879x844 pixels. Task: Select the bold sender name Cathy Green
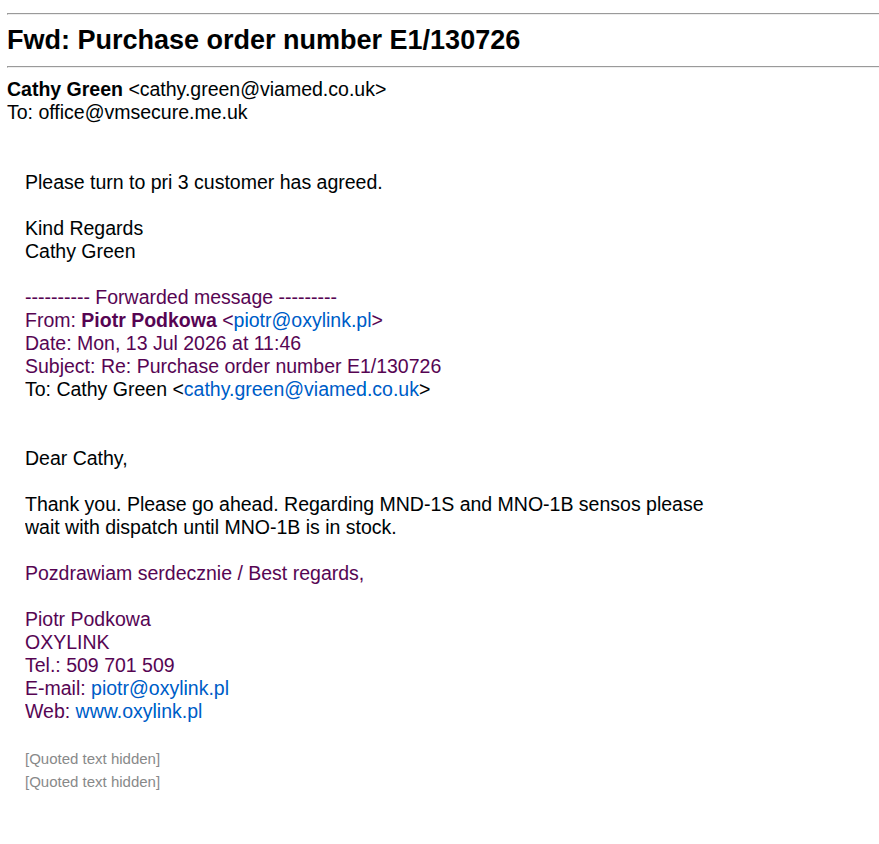tap(65, 89)
